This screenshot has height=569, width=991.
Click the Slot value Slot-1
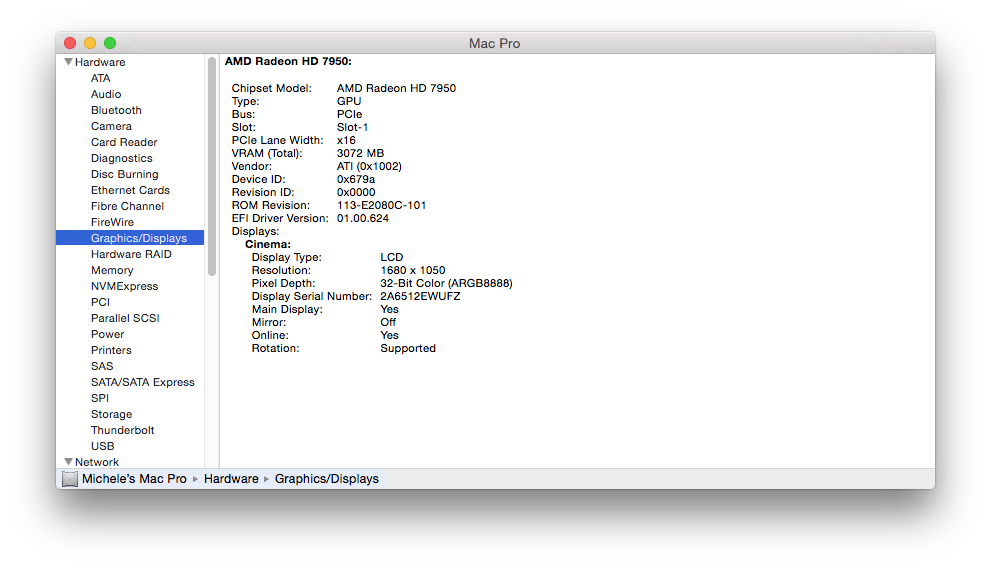tap(352, 127)
